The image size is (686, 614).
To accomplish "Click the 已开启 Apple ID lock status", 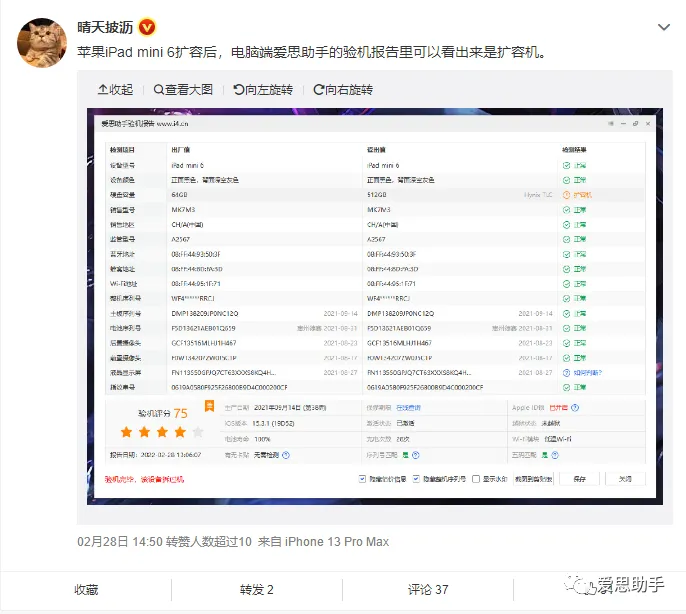I will click(x=558, y=408).
